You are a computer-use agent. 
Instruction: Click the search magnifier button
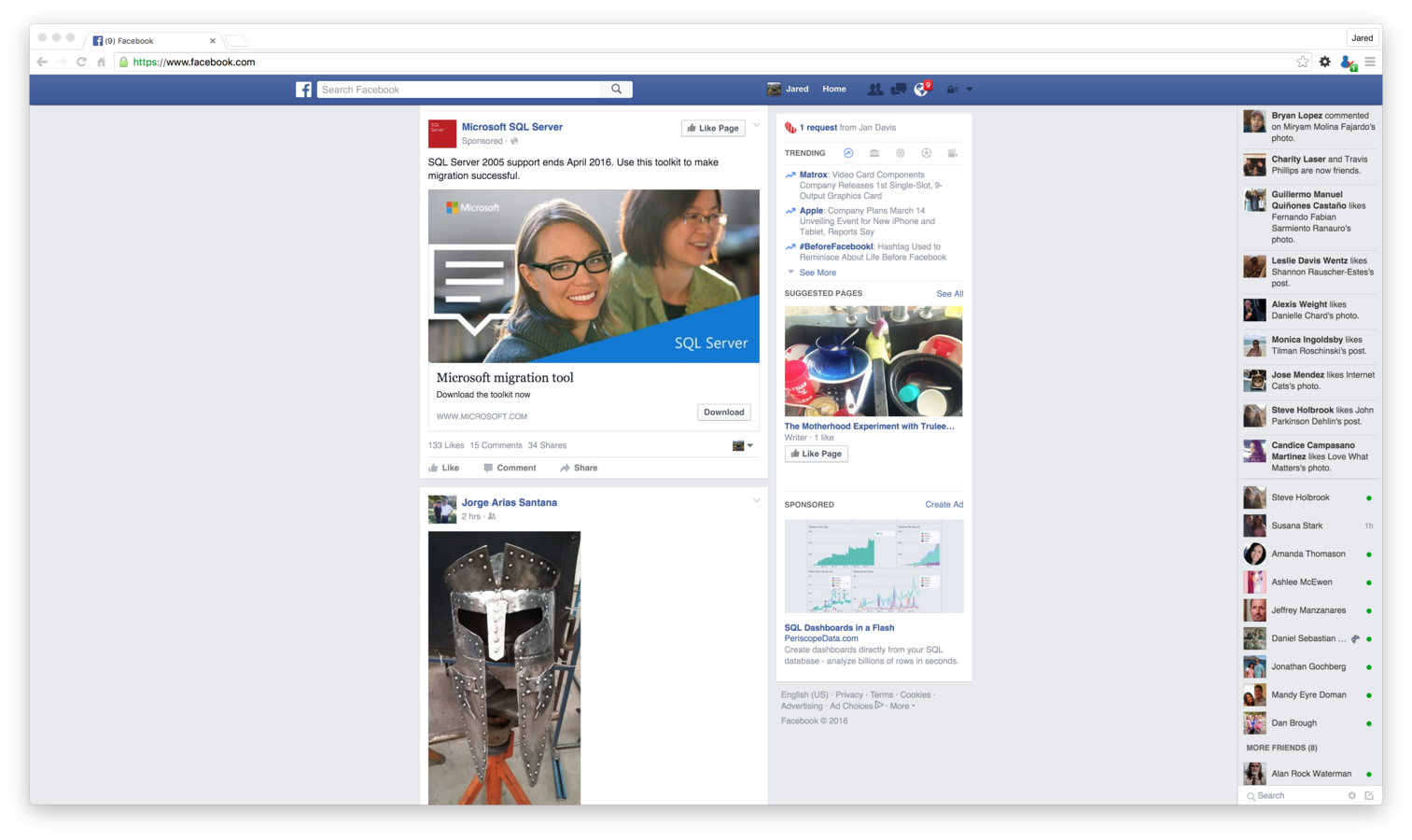(617, 90)
